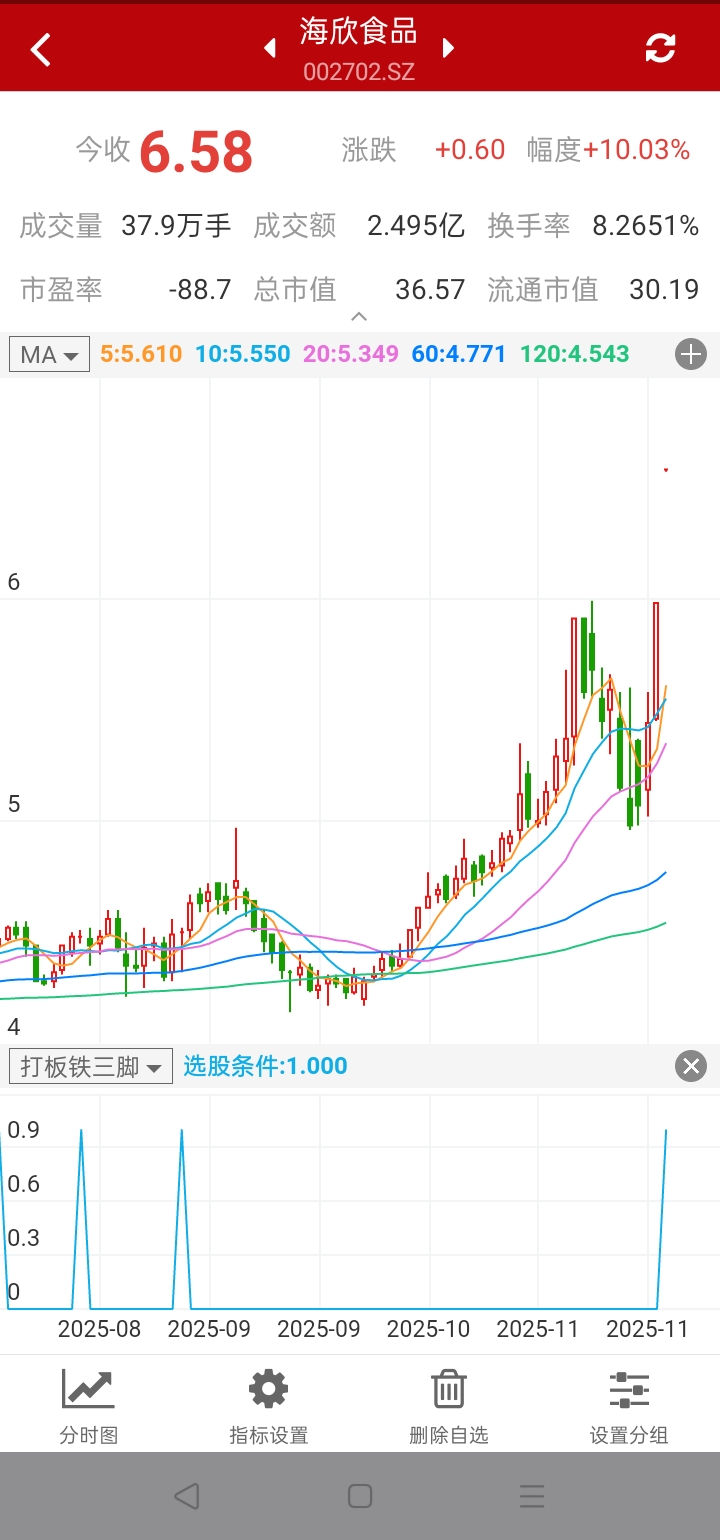Viewport: 720px width, 1540px height.
Task: Add indicator with the plus icon
Action: click(691, 354)
